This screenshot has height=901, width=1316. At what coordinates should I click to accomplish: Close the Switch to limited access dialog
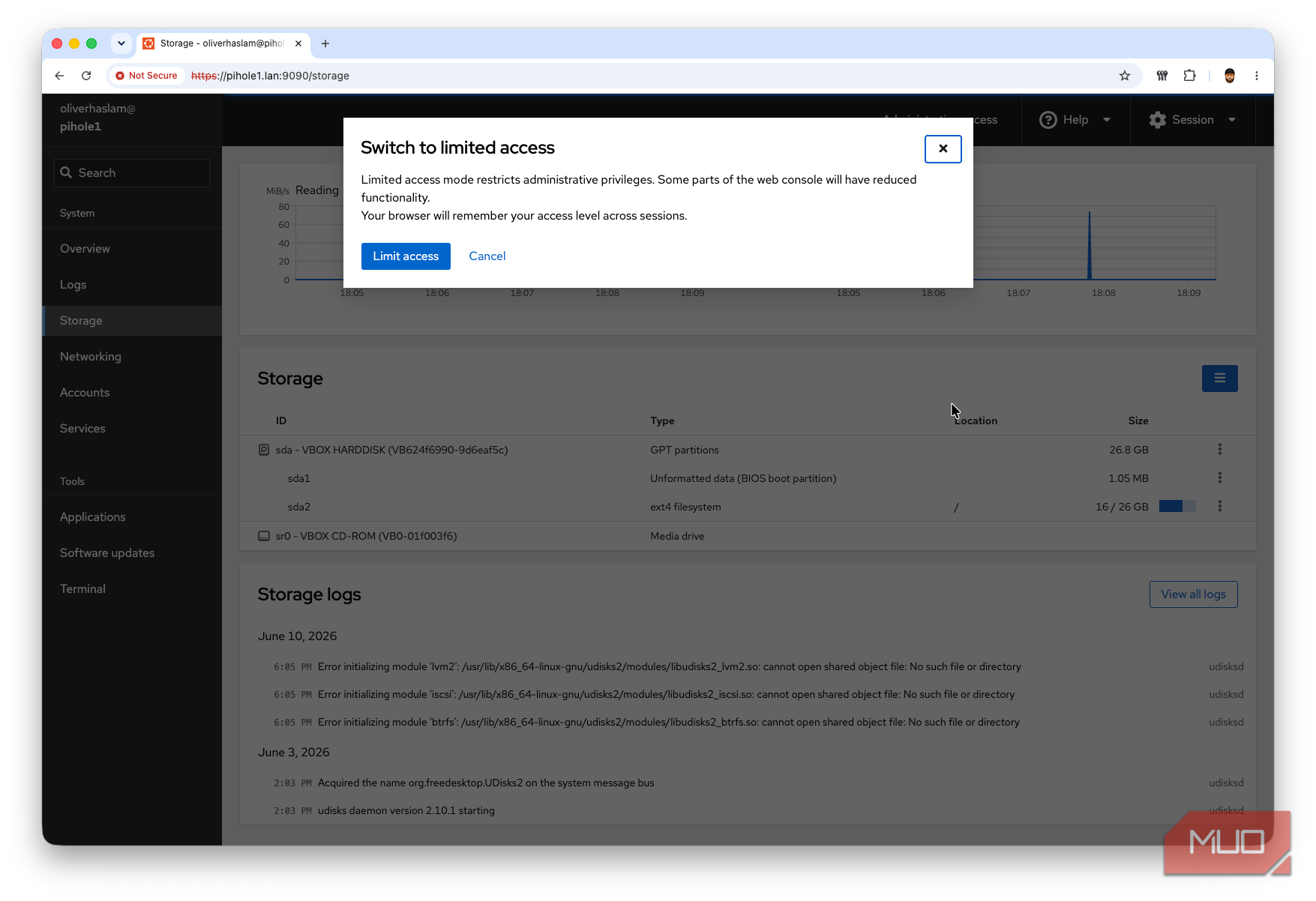(943, 148)
